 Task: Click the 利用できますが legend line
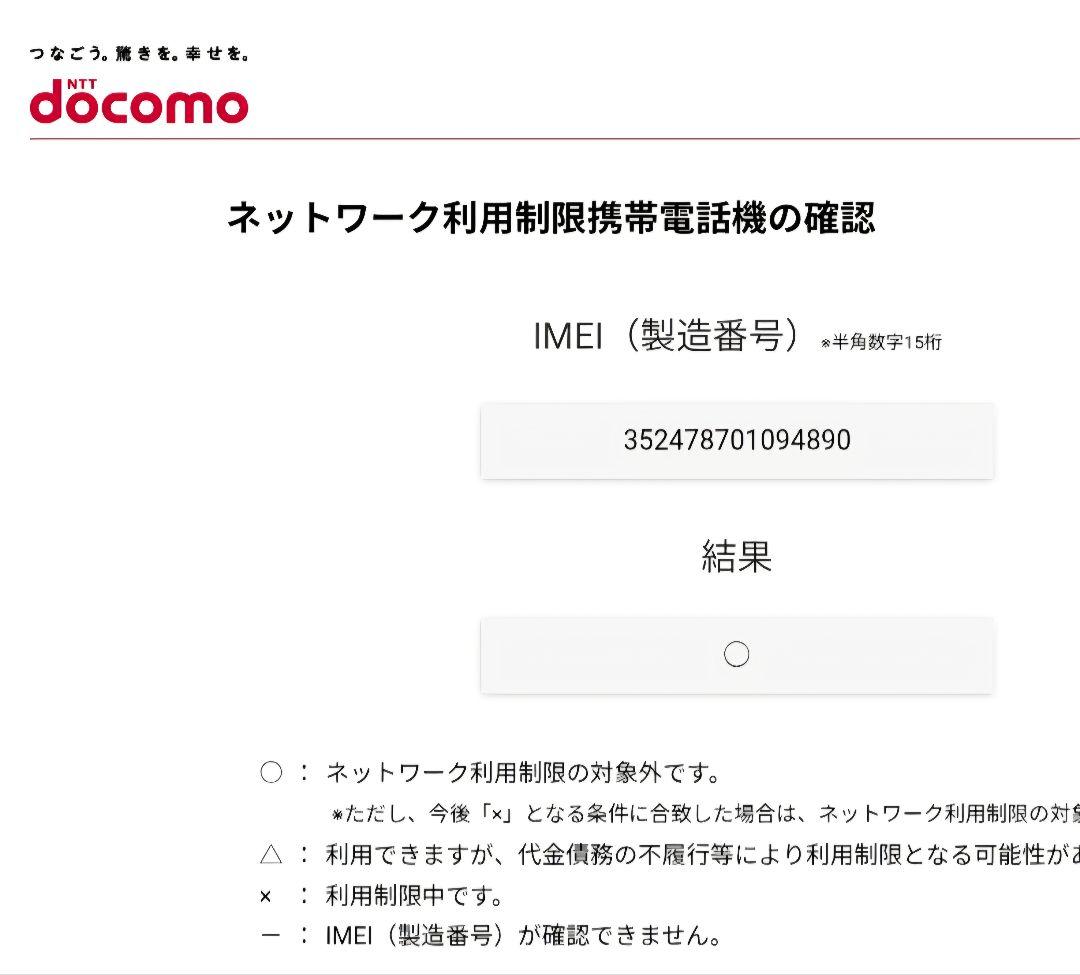tap(660, 858)
